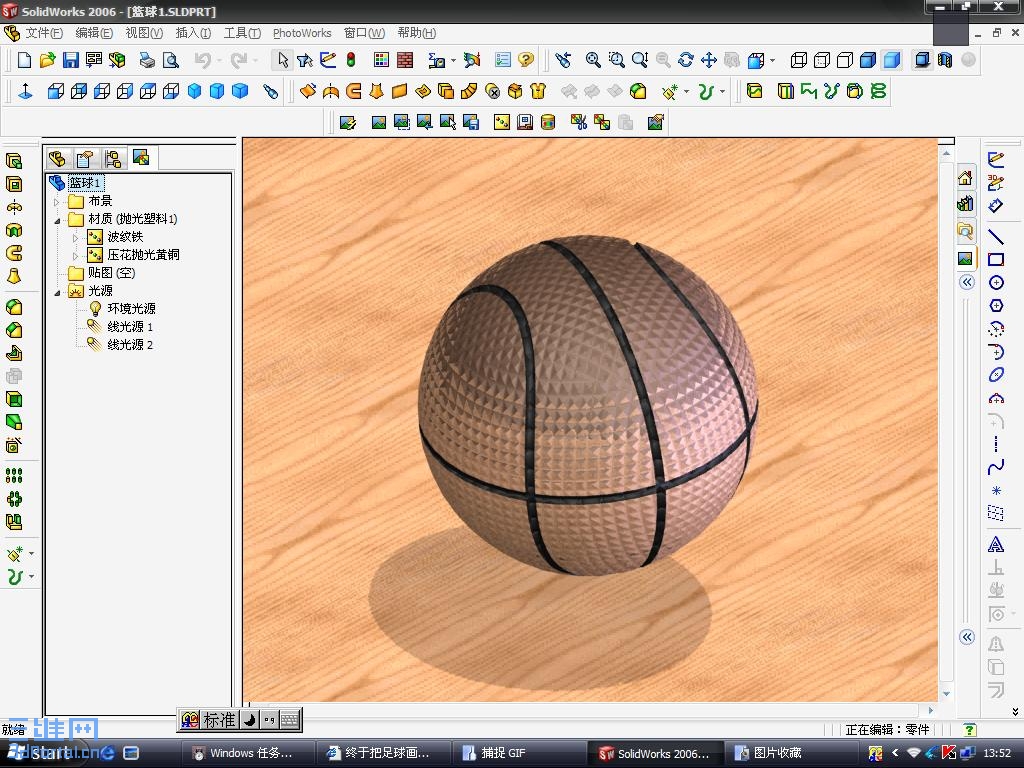Image resolution: width=1024 pixels, height=768 pixels.
Task: Select 线光源 1 in the tree
Action: coord(130,327)
